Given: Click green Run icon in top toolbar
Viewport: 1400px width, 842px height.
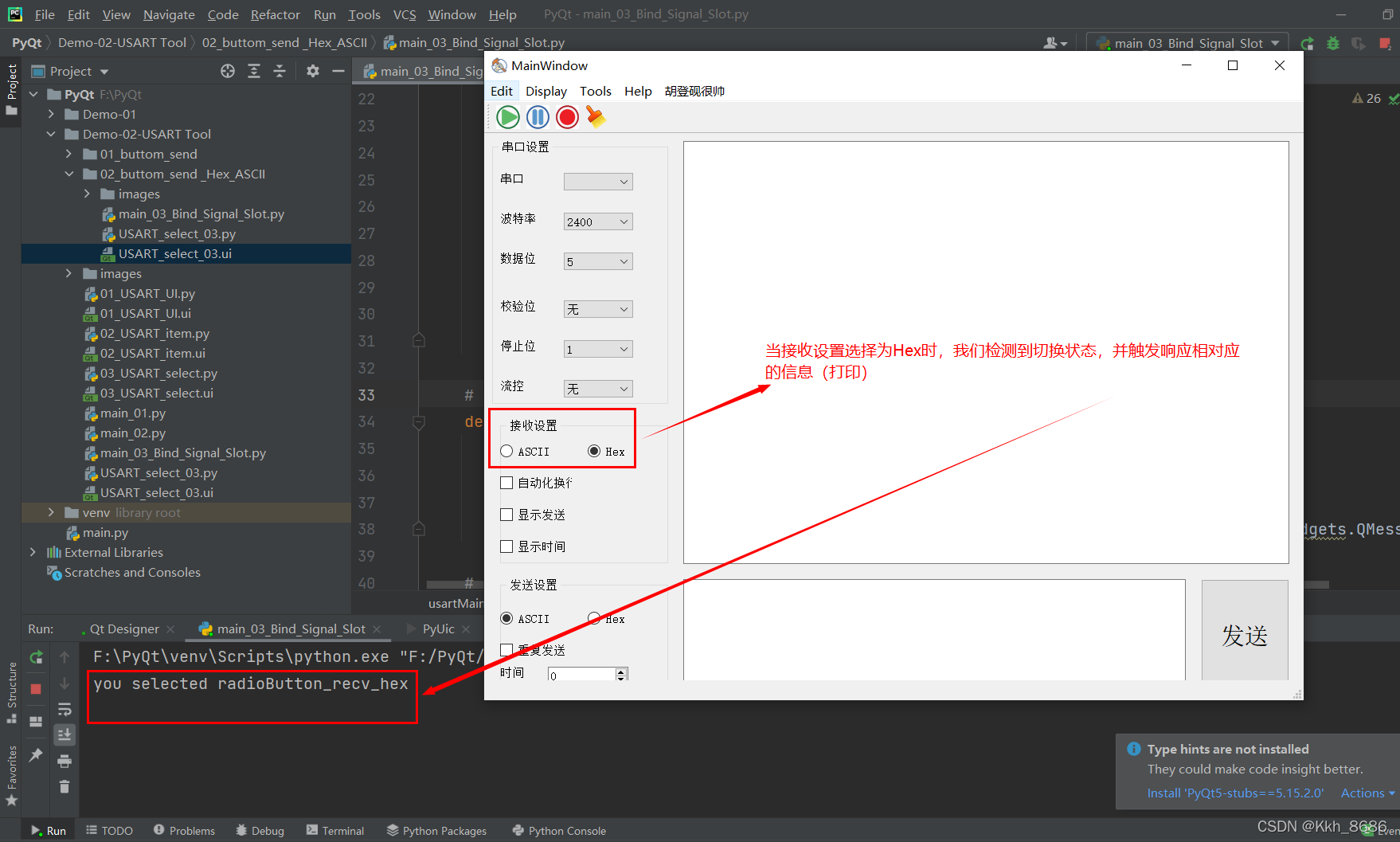Looking at the screenshot, I should [1307, 43].
